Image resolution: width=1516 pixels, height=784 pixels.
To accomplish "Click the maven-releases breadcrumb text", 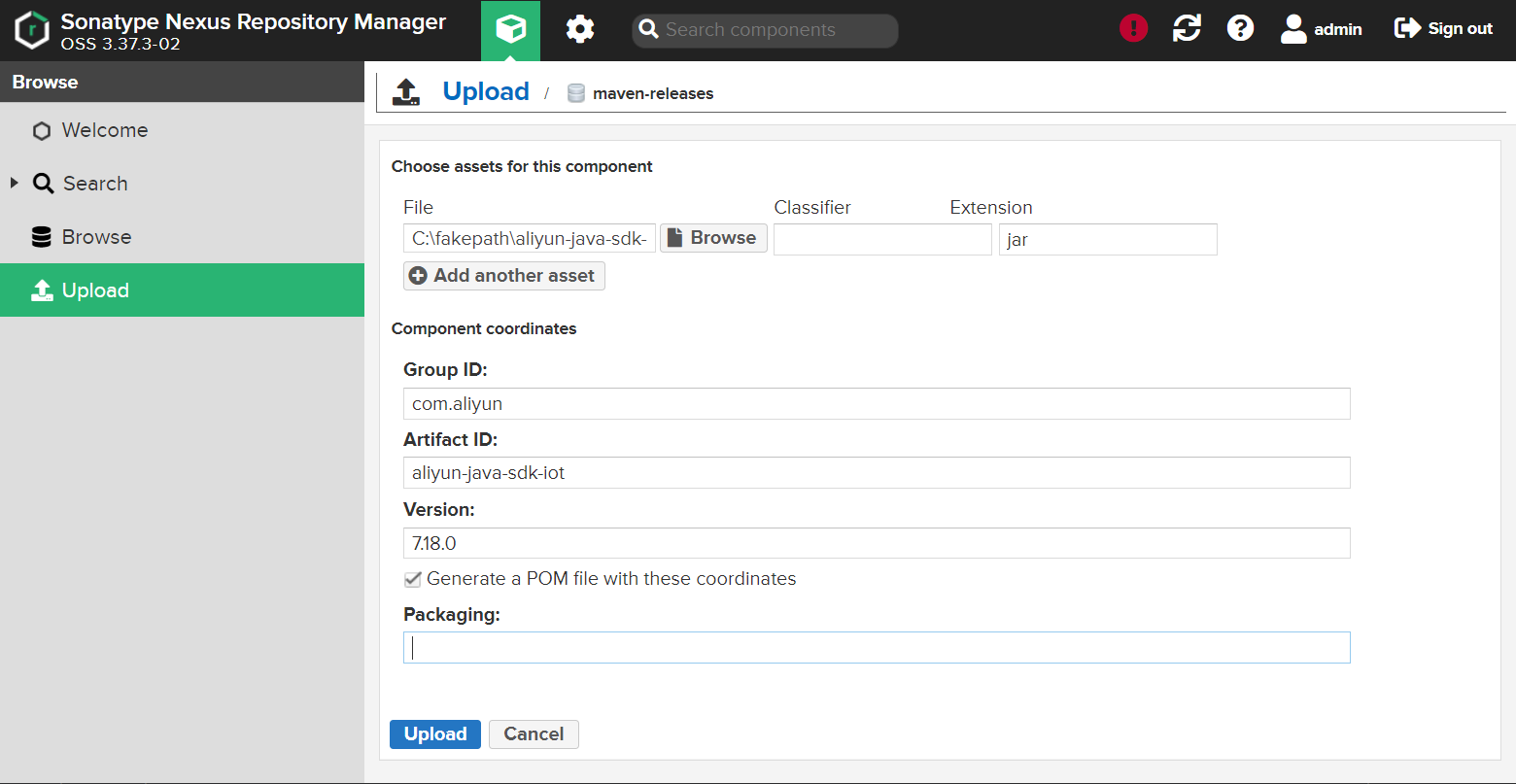I will click(x=653, y=94).
